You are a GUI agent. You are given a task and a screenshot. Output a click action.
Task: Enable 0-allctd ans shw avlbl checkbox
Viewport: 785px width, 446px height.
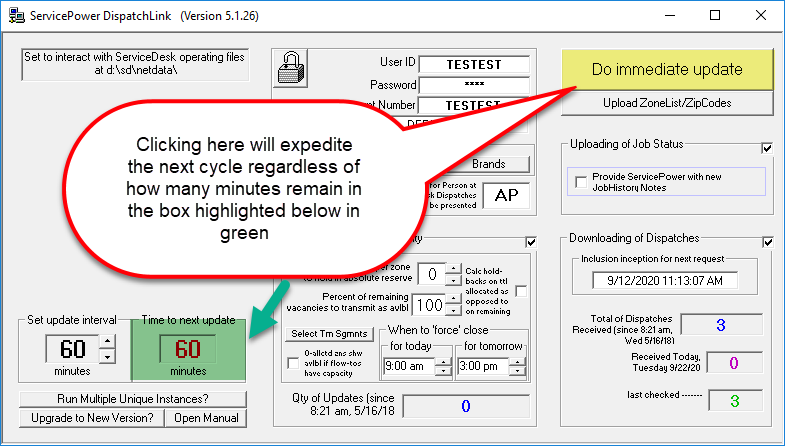tap(293, 363)
